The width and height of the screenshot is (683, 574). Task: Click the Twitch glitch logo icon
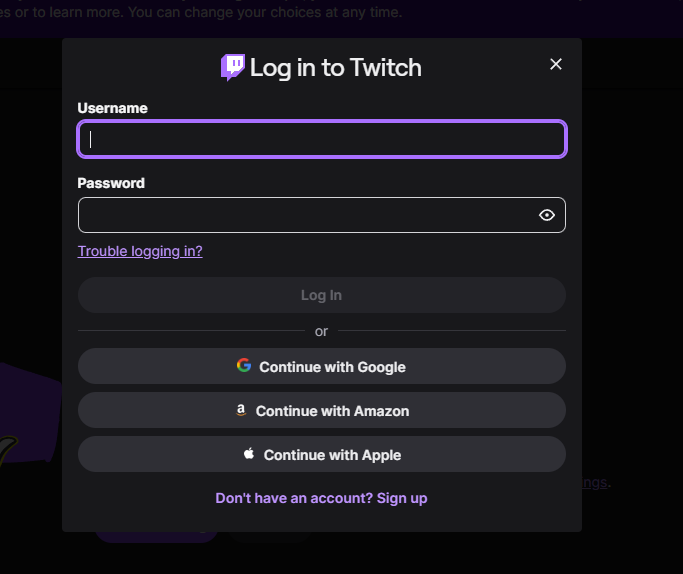(232, 67)
